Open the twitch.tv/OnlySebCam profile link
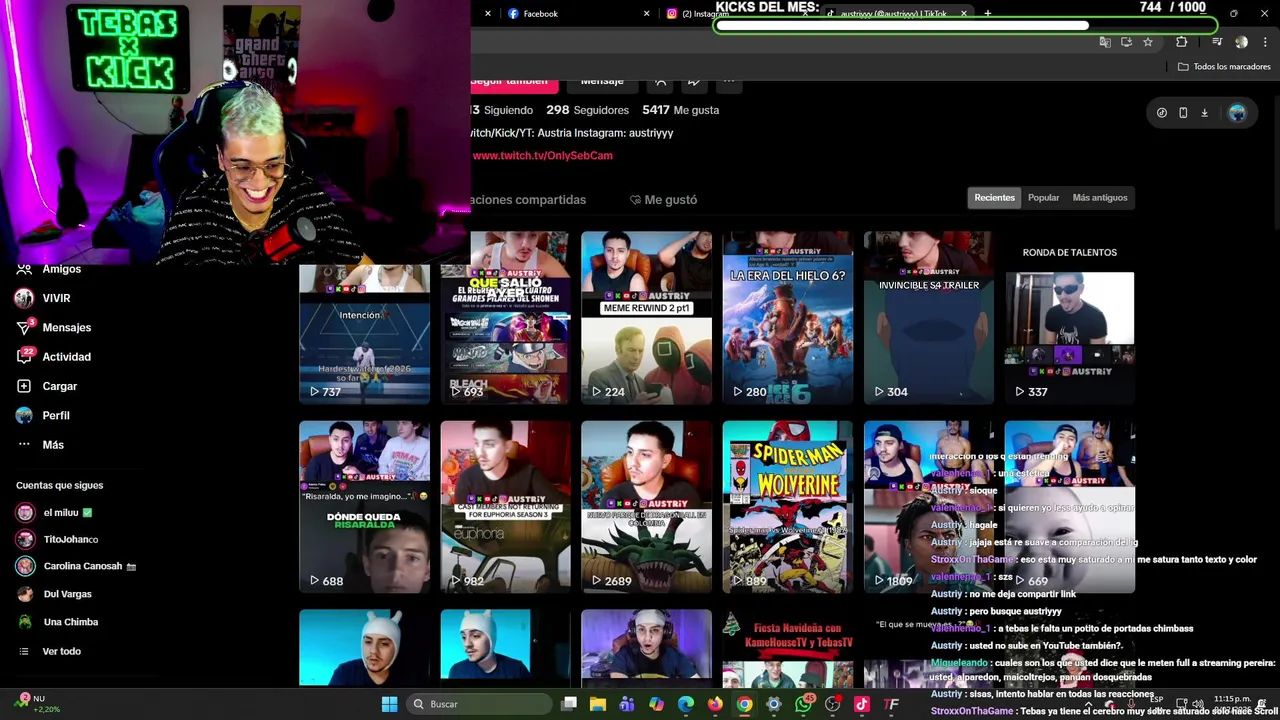This screenshot has height=720, width=1280. (542, 156)
